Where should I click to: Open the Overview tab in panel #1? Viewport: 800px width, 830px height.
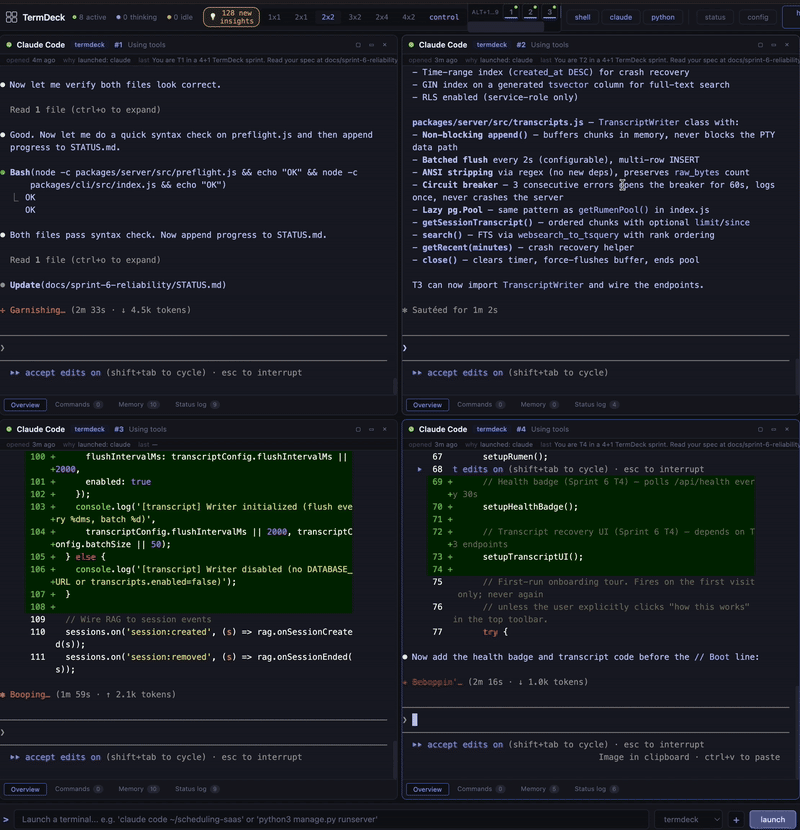click(25, 405)
